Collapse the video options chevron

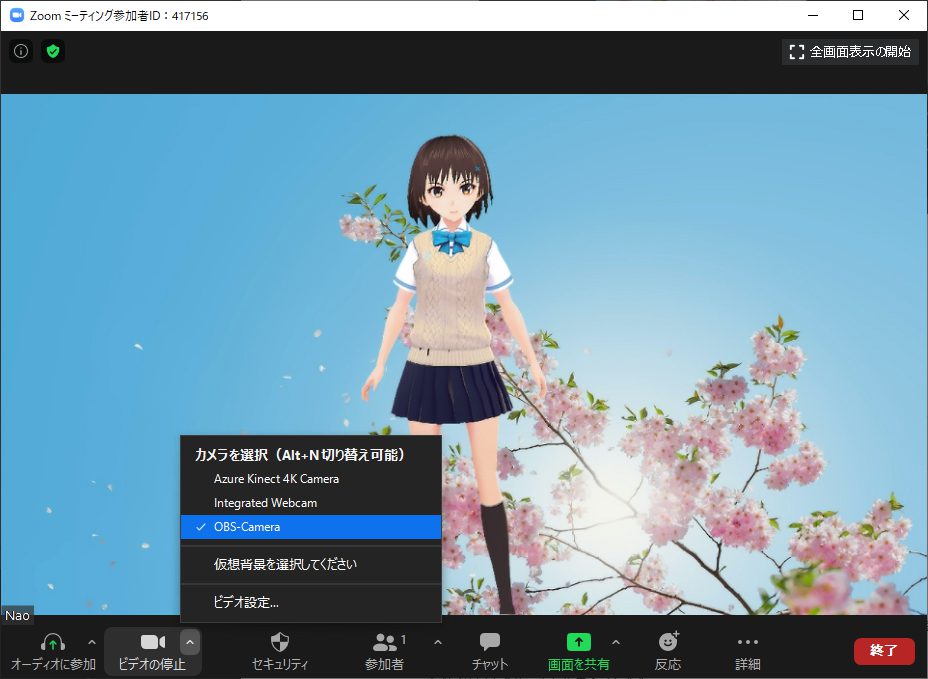tap(189, 642)
